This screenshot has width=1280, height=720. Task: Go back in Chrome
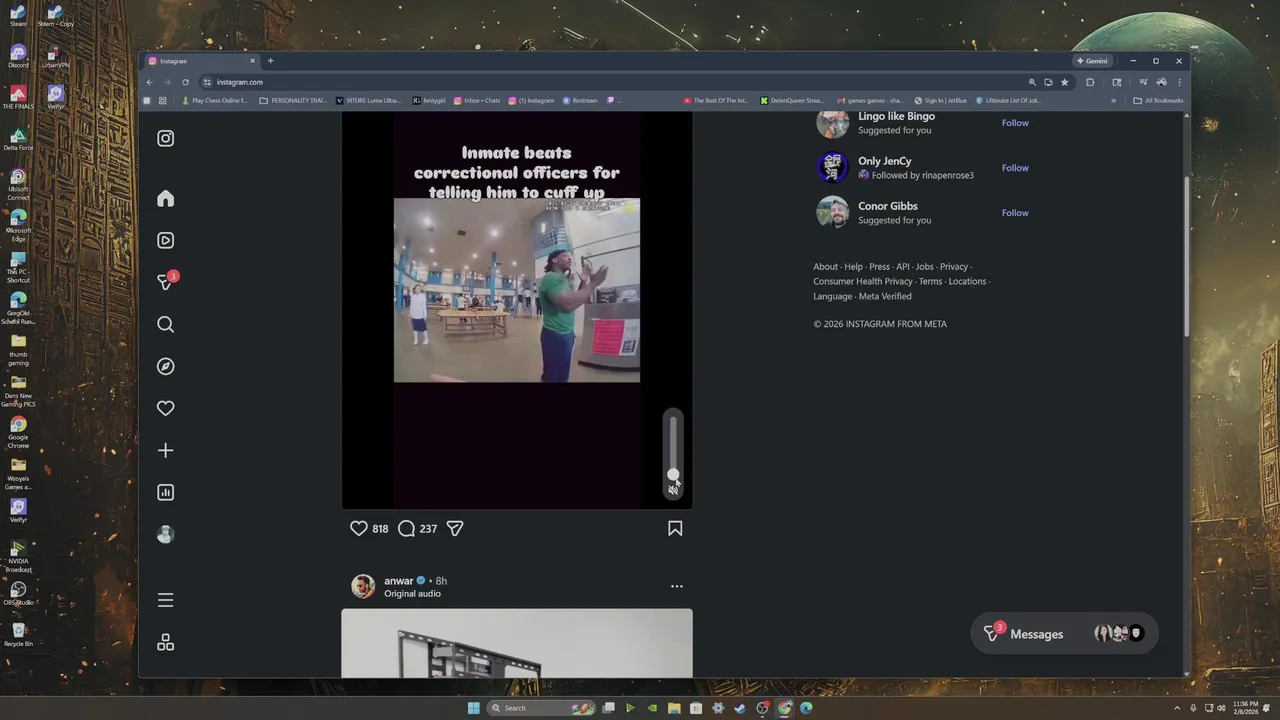(149, 82)
